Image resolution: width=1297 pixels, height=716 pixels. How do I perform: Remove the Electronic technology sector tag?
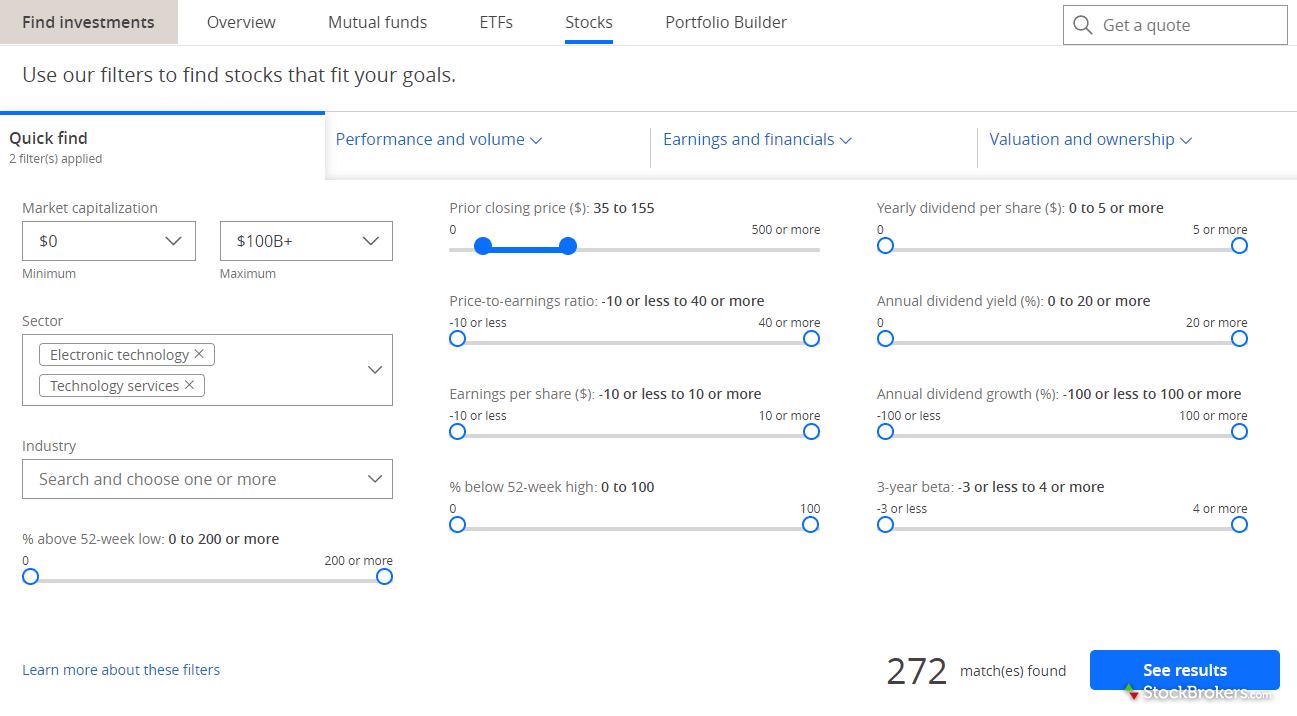coord(199,354)
